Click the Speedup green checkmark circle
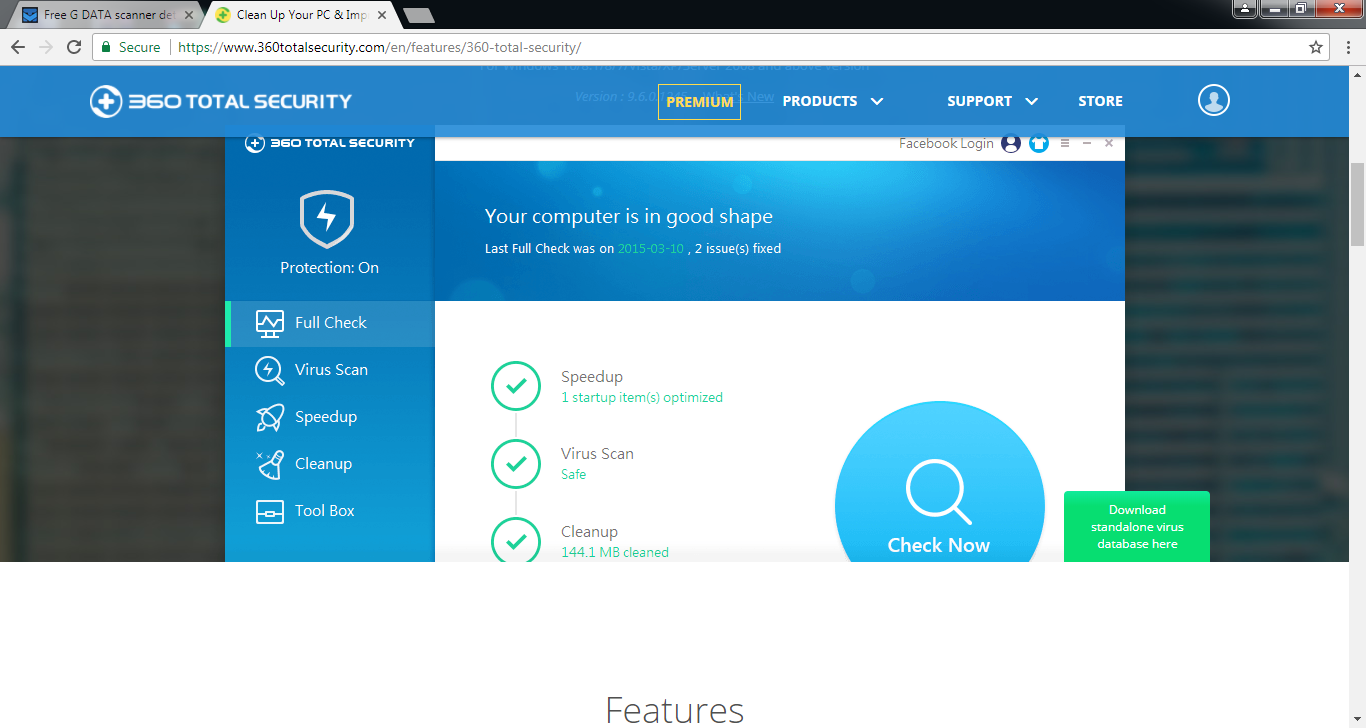1366x728 pixels. coord(516,385)
